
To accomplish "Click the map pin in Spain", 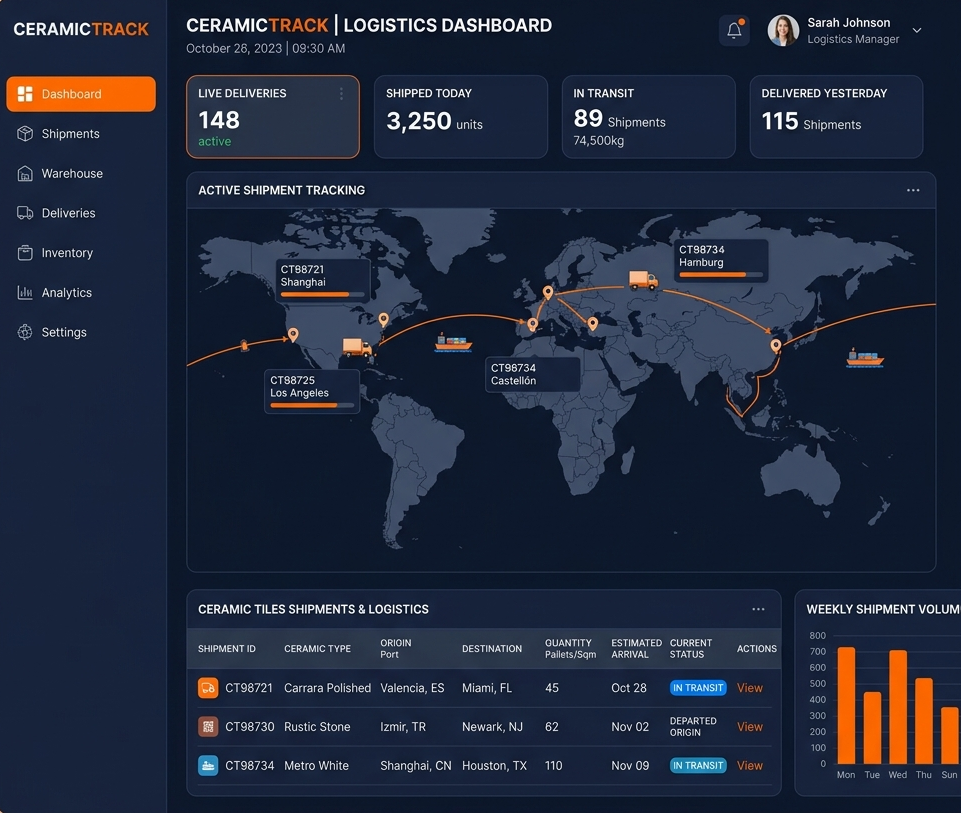I will click(x=533, y=324).
